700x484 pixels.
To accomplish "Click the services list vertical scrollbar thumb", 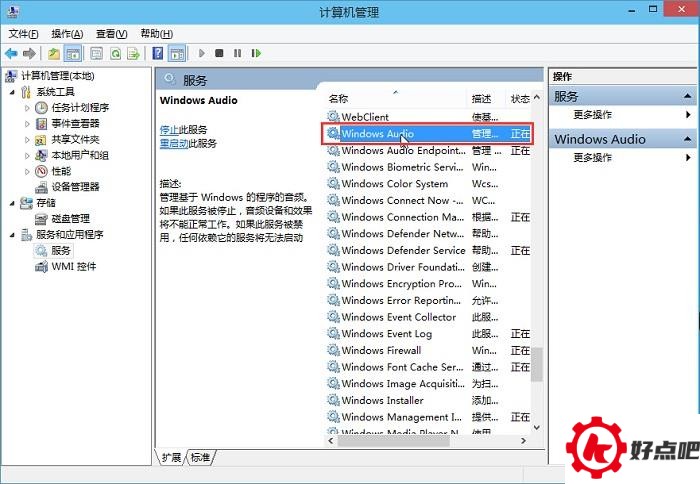I will click(537, 364).
